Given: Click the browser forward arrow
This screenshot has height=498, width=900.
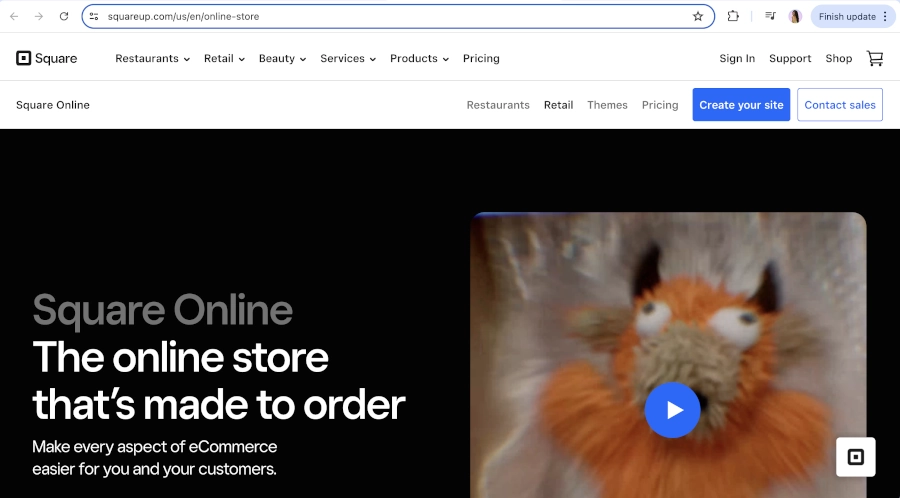Looking at the screenshot, I should coord(38,16).
